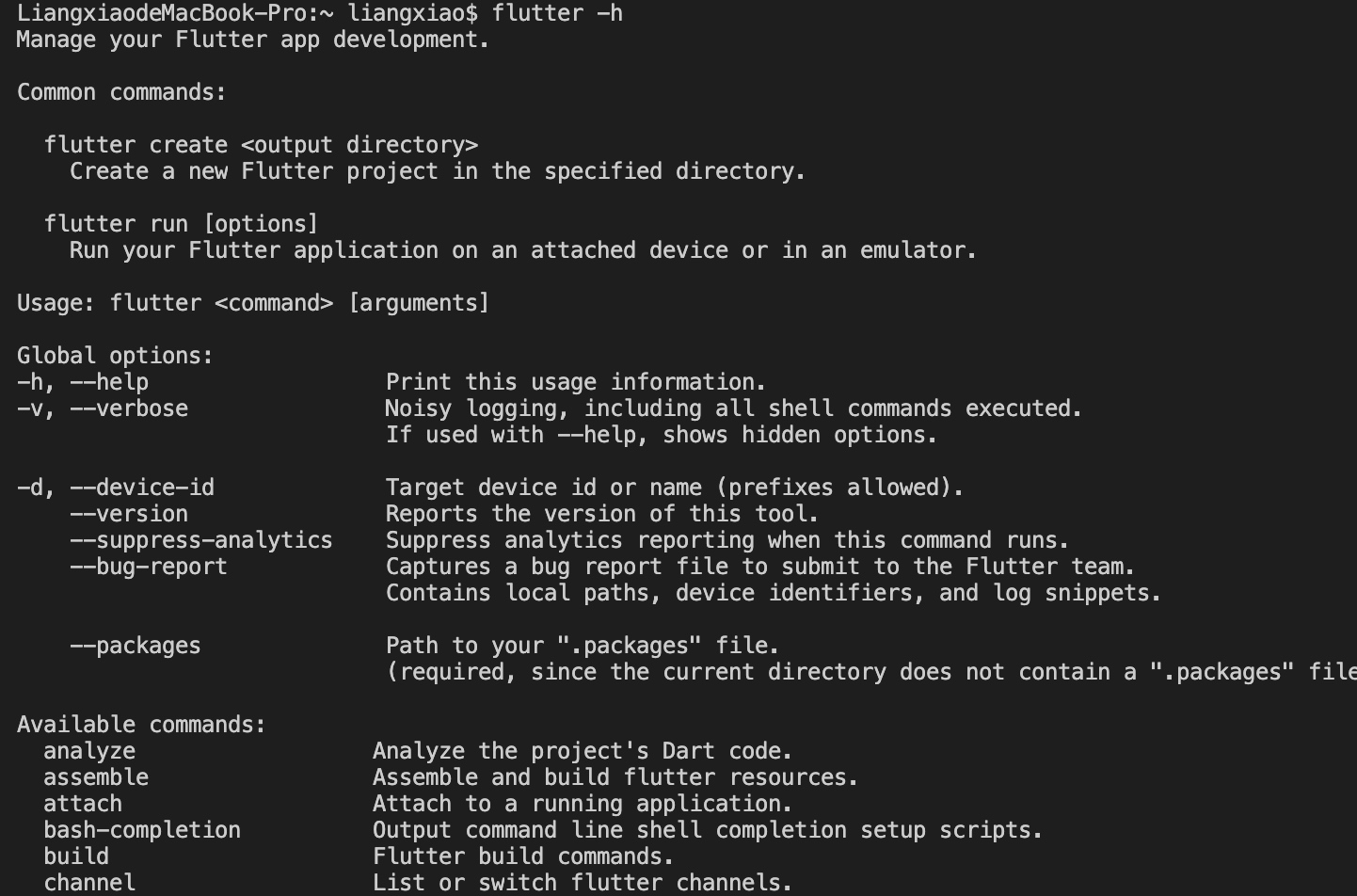
Task: Click the "Common commands:" heading
Action: (122, 92)
